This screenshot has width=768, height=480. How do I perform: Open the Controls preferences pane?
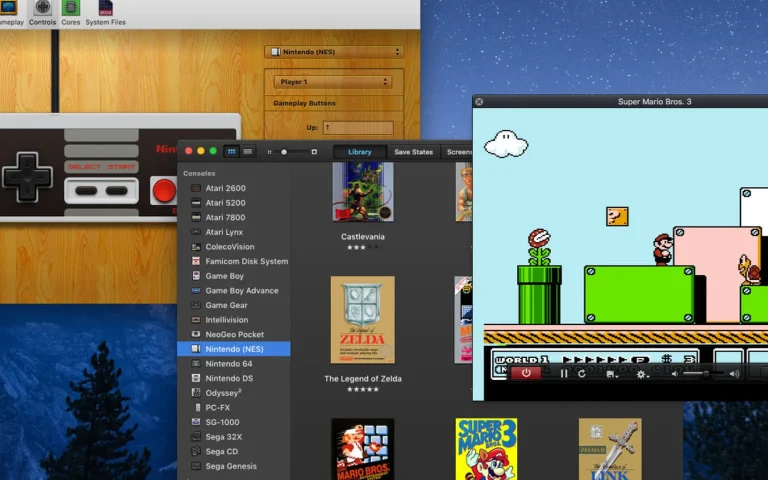[42, 13]
